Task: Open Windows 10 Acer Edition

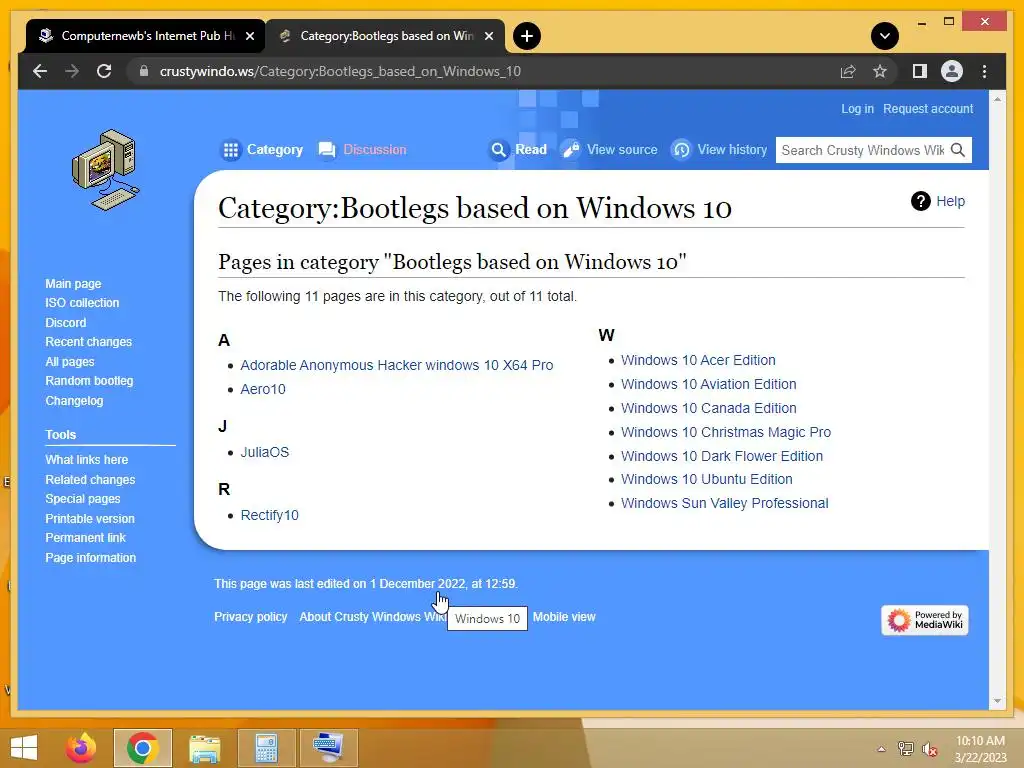Action: coord(698,360)
